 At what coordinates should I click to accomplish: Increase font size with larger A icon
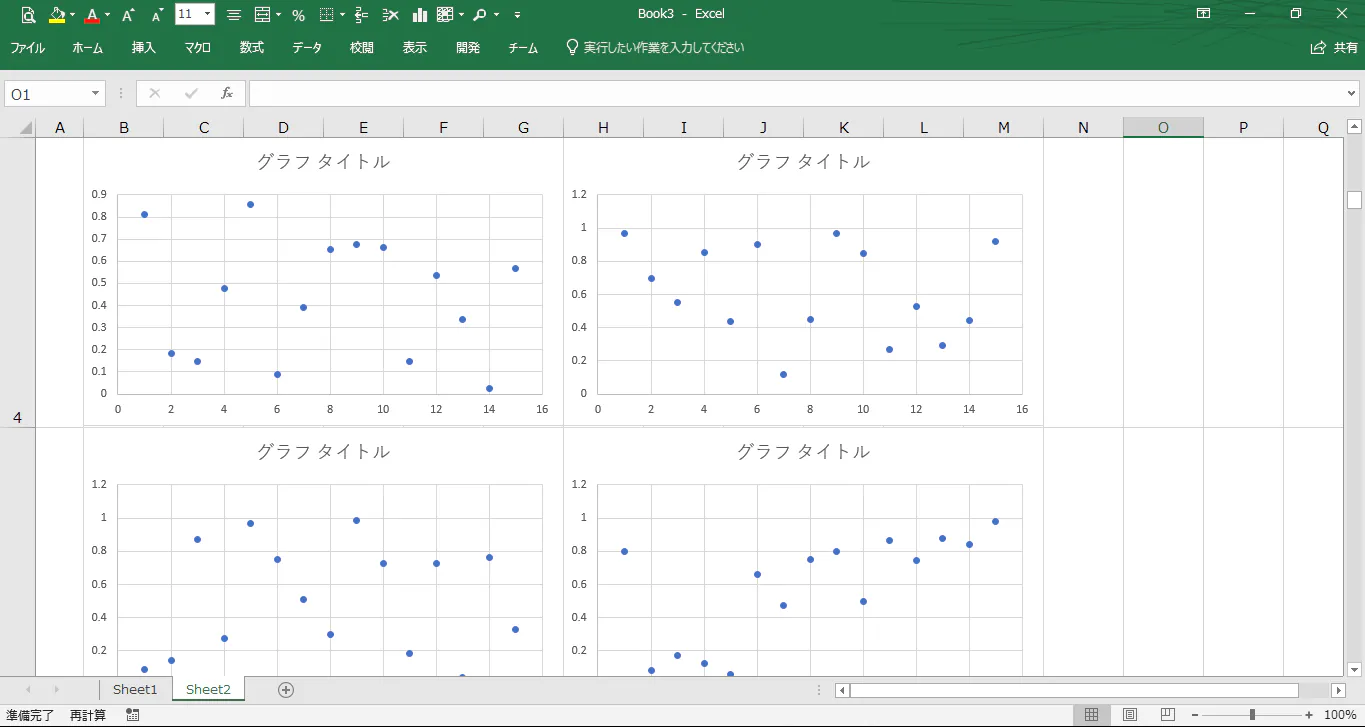128,14
